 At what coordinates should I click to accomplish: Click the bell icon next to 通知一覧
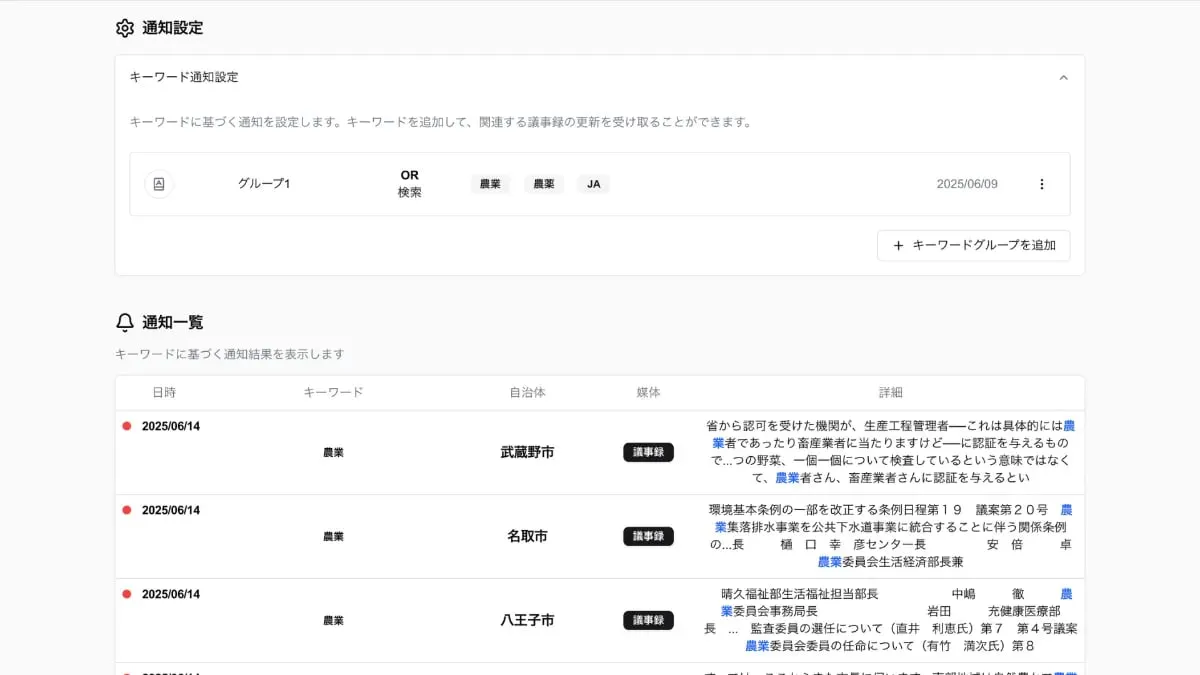pos(124,322)
